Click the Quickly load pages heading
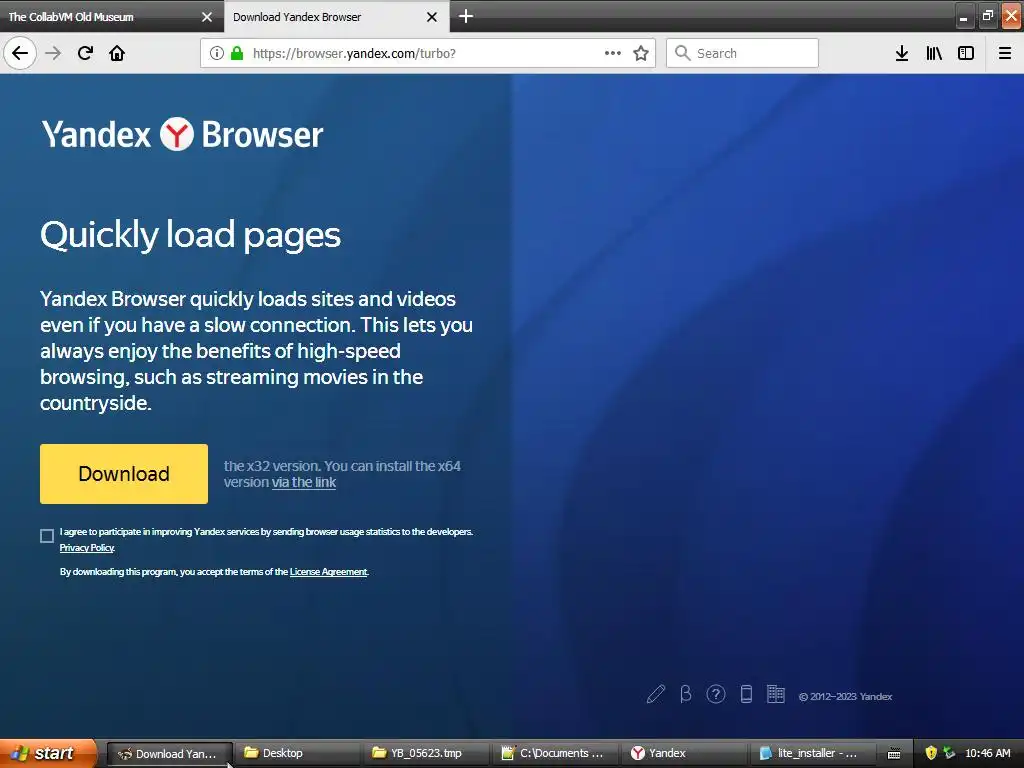 click(x=190, y=235)
